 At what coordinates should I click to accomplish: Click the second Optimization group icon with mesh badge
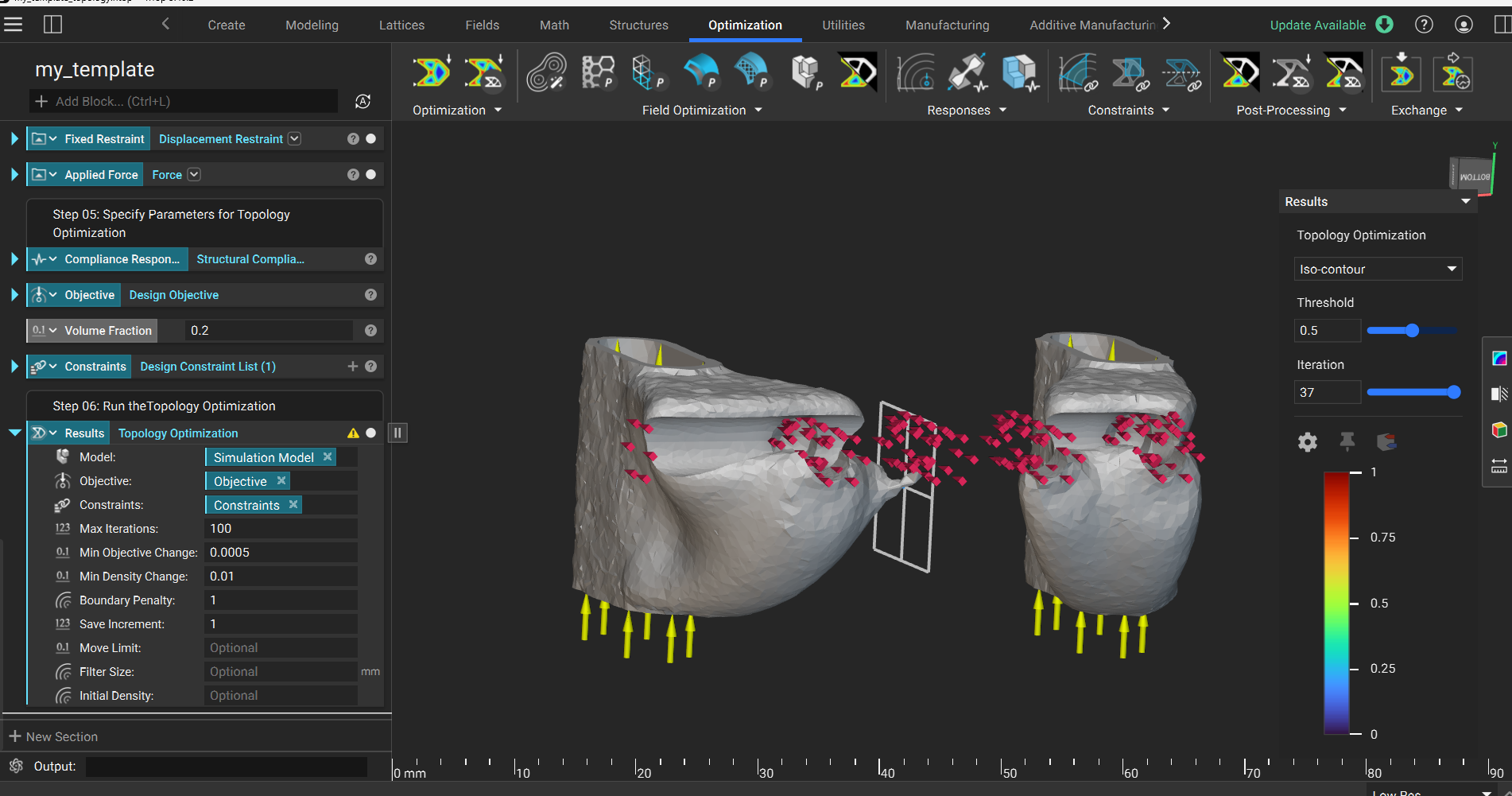[x=483, y=72]
